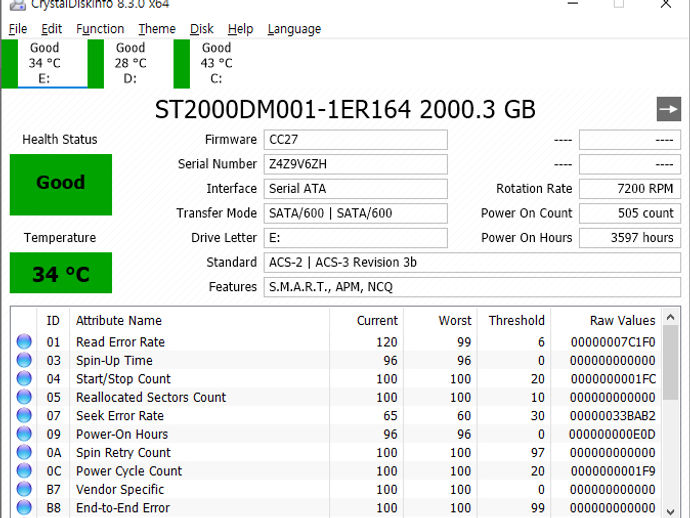Click the Rotation Rate value 7200 RPM
690x518 pixels.
point(630,189)
